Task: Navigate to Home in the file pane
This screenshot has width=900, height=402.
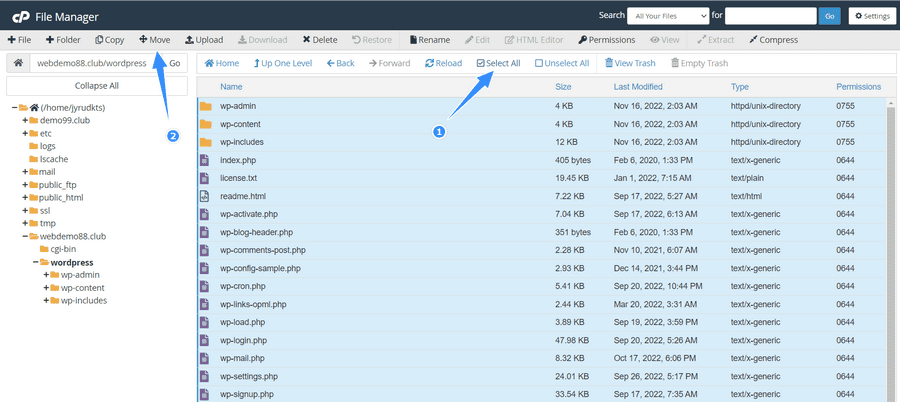Action: (222, 63)
